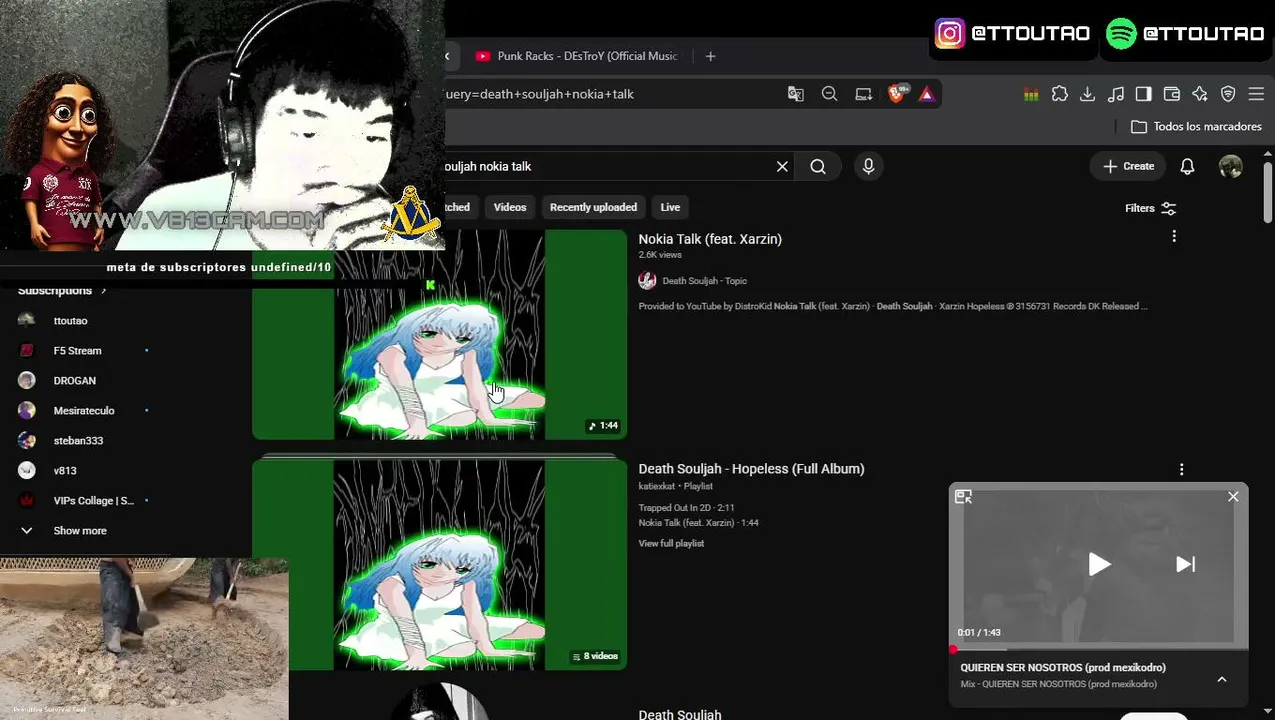Open Brave Rewards triangle icon
The height and width of the screenshot is (720, 1275).
pyautogui.click(x=926, y=94)
